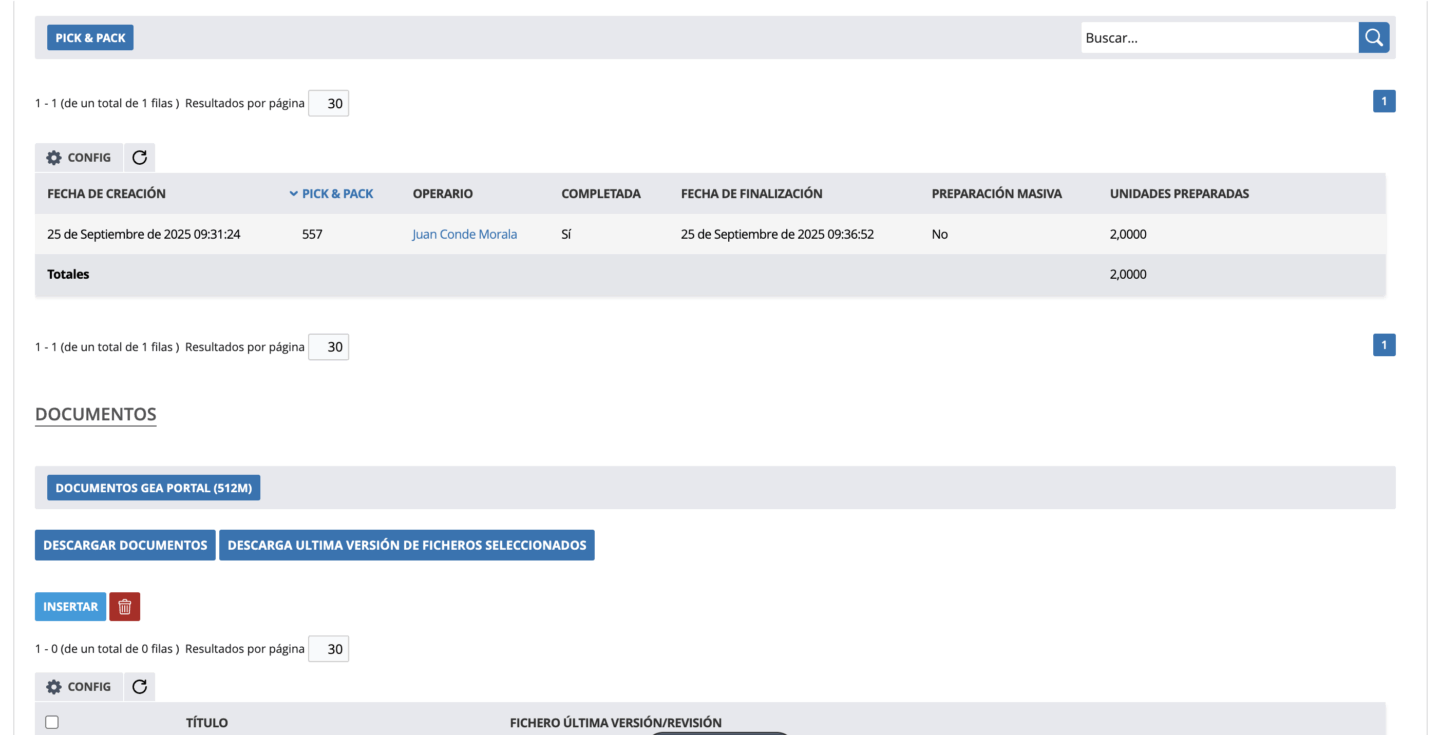Sort by Pick & Pack column arrow
The height and width of the screenshot is (735, 1440).
[x=293, y=194]
